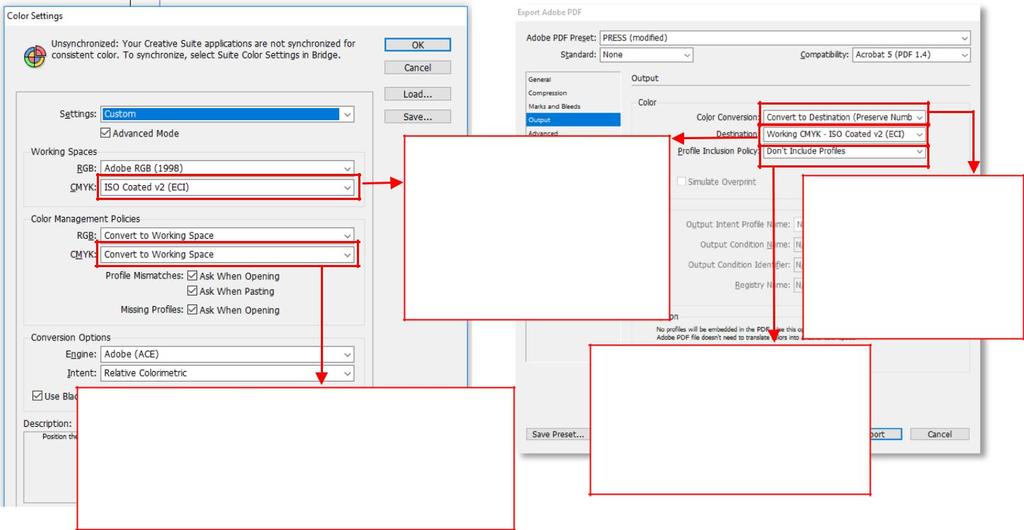
Task: Toggle Missing Profiles Ask When Opening
Action: click(x=192, y=310)
